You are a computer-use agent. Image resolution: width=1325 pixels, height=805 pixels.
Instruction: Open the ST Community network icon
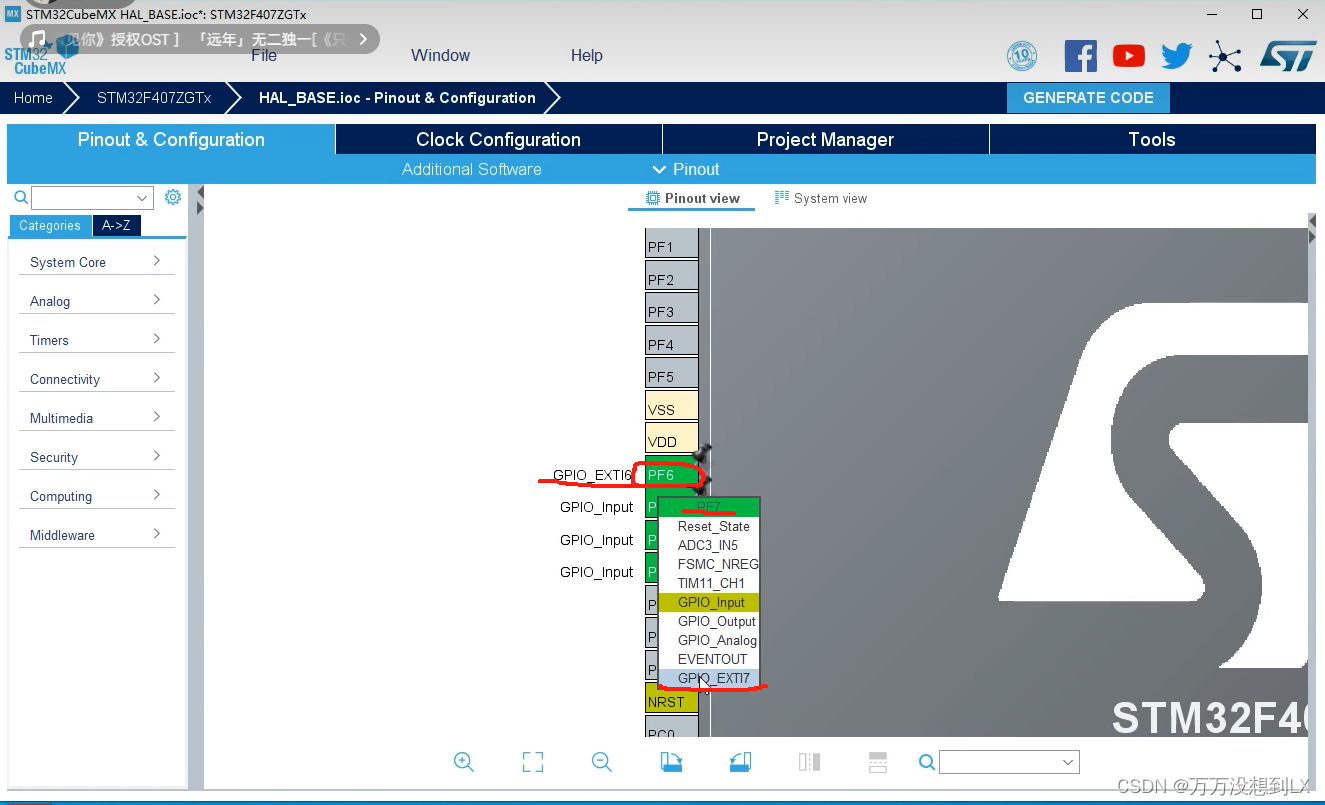pos(1225,56)
